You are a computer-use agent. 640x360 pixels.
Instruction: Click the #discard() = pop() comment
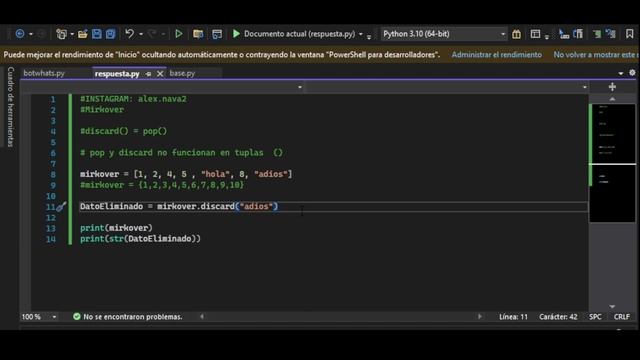coord(124,131)
